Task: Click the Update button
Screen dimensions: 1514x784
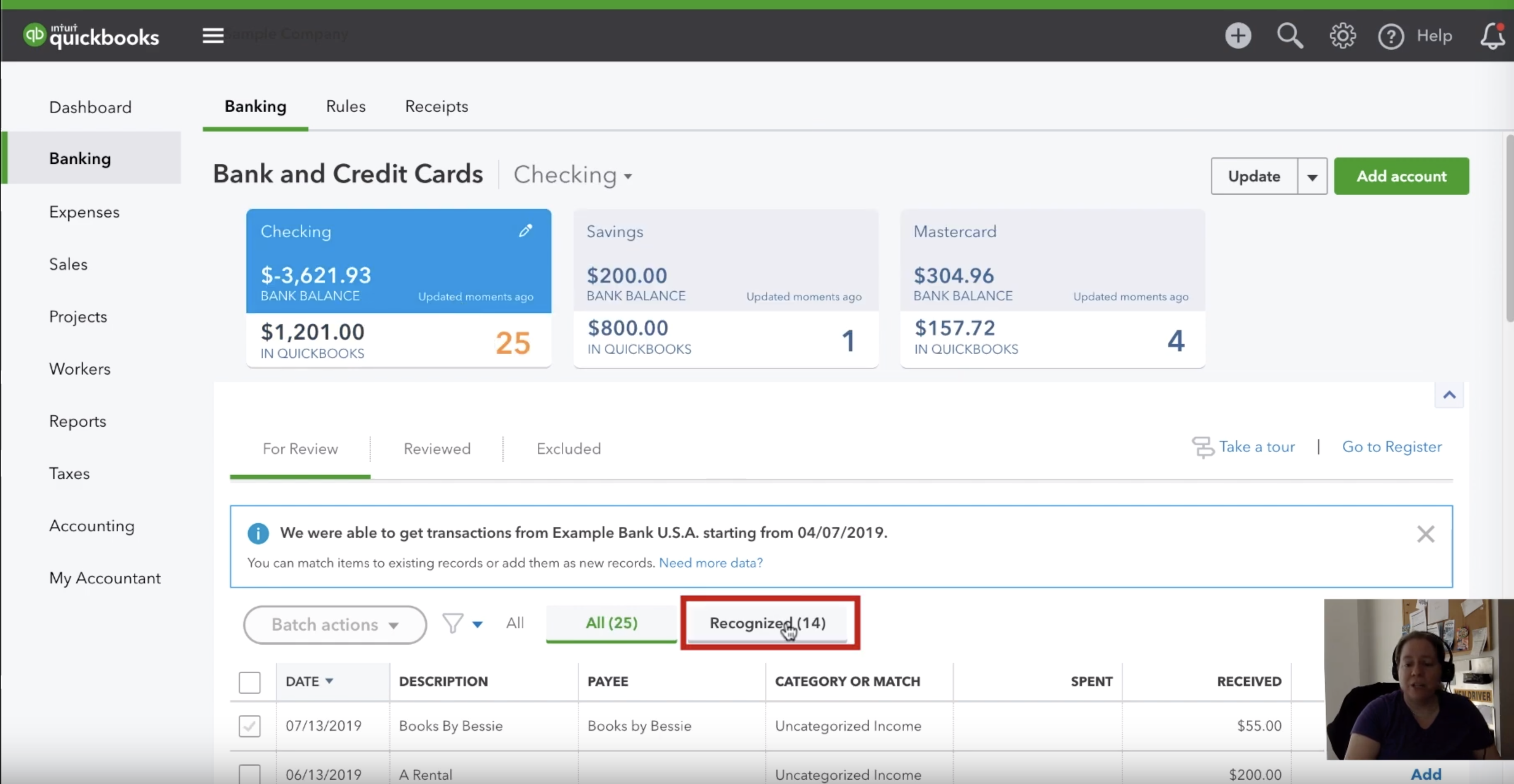Action: coord(1254,176)
